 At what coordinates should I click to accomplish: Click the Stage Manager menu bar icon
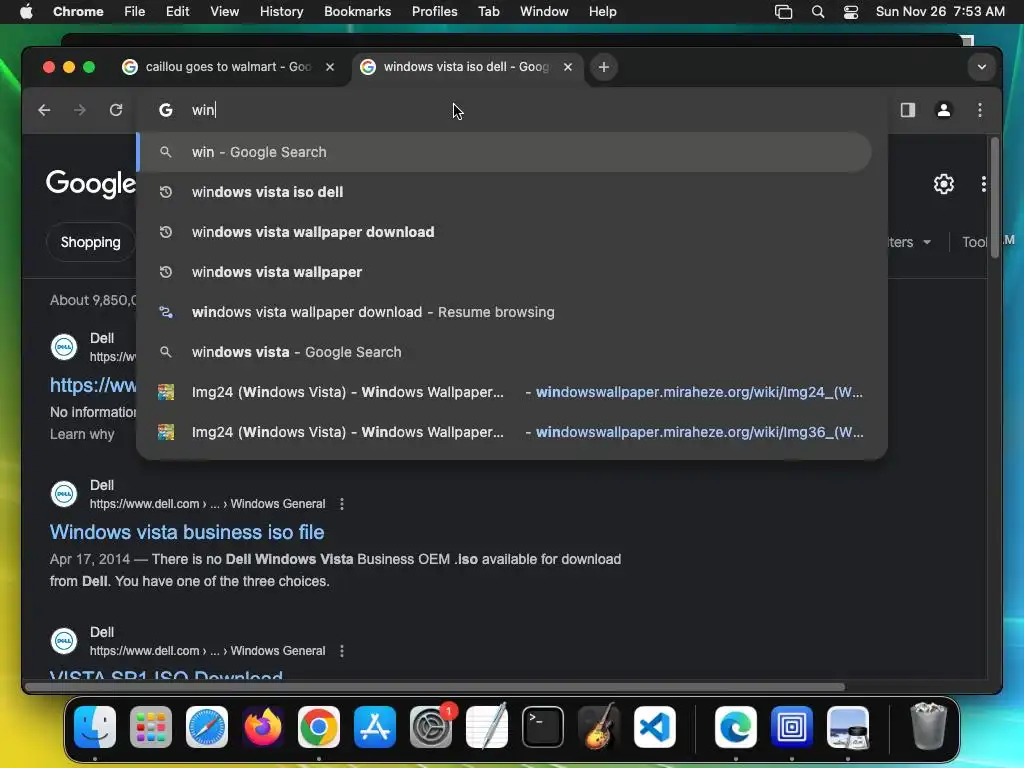(x=783, y=12)
